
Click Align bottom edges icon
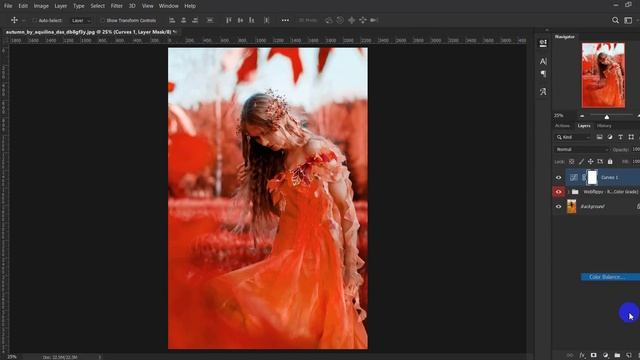click(252, 20)
